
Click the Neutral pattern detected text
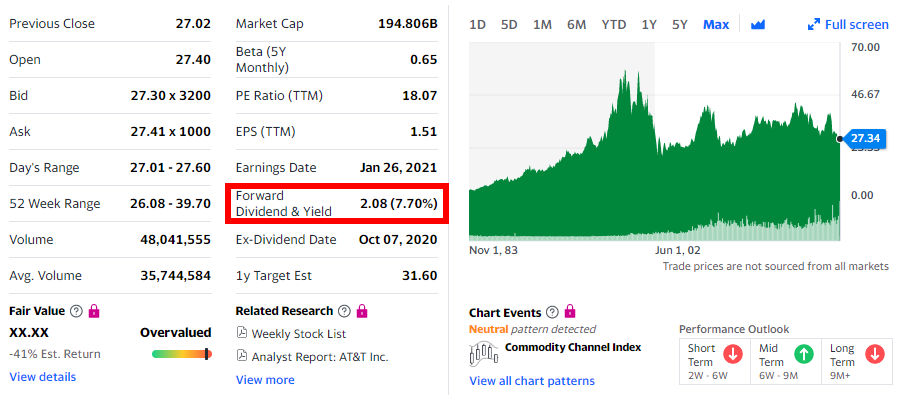click(532, 329)
